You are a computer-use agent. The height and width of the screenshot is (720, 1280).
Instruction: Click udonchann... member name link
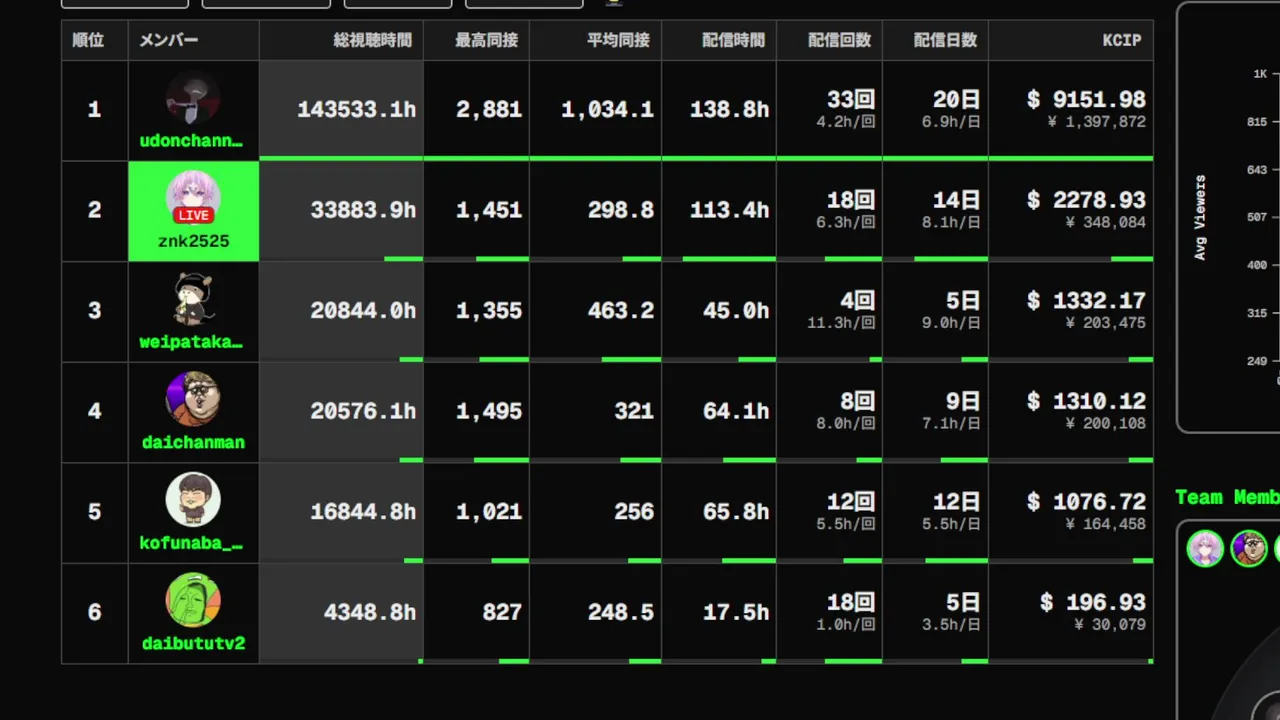tap(191, 141)
